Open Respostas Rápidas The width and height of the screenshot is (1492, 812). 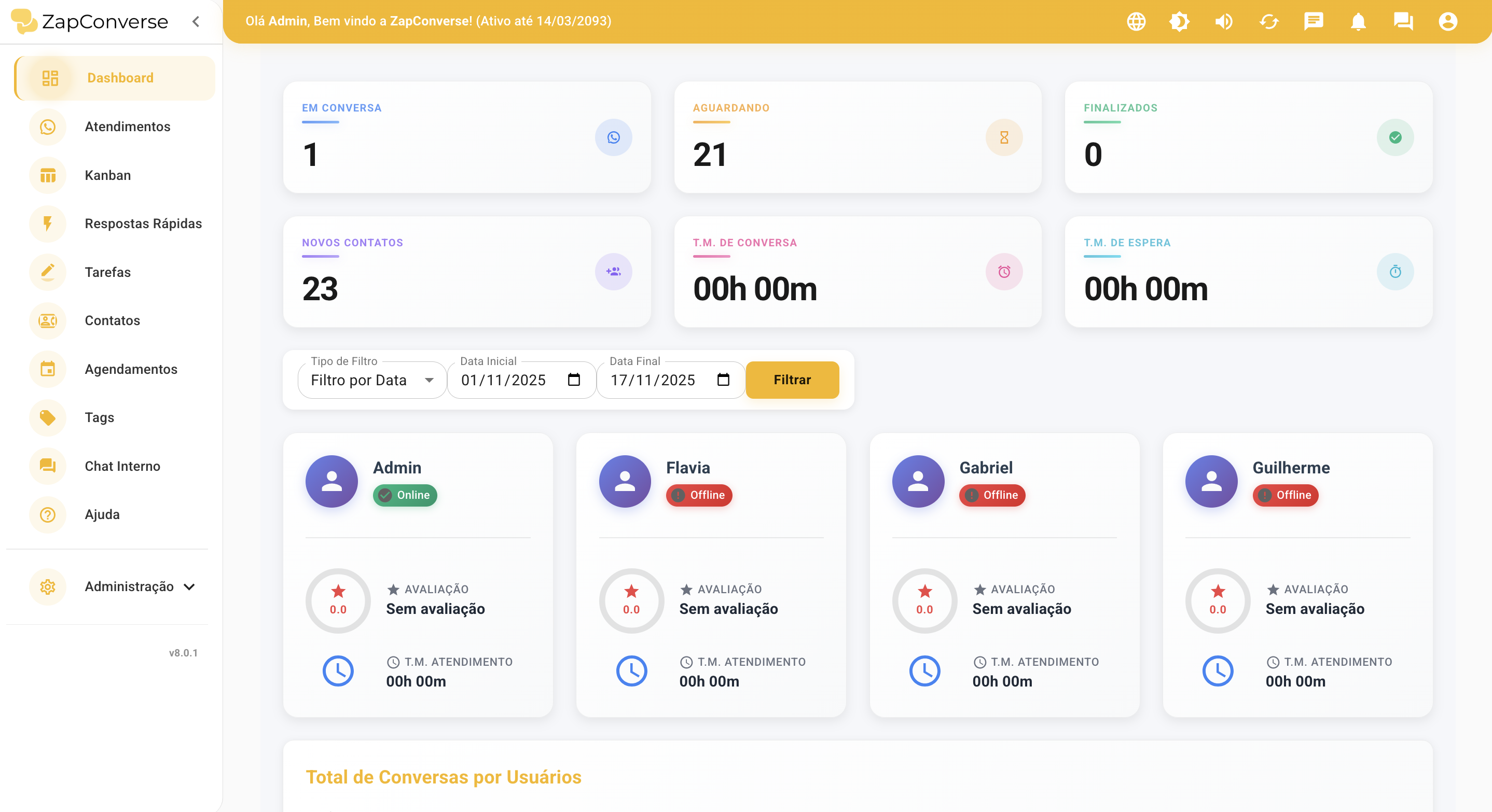tap(143, 223)
